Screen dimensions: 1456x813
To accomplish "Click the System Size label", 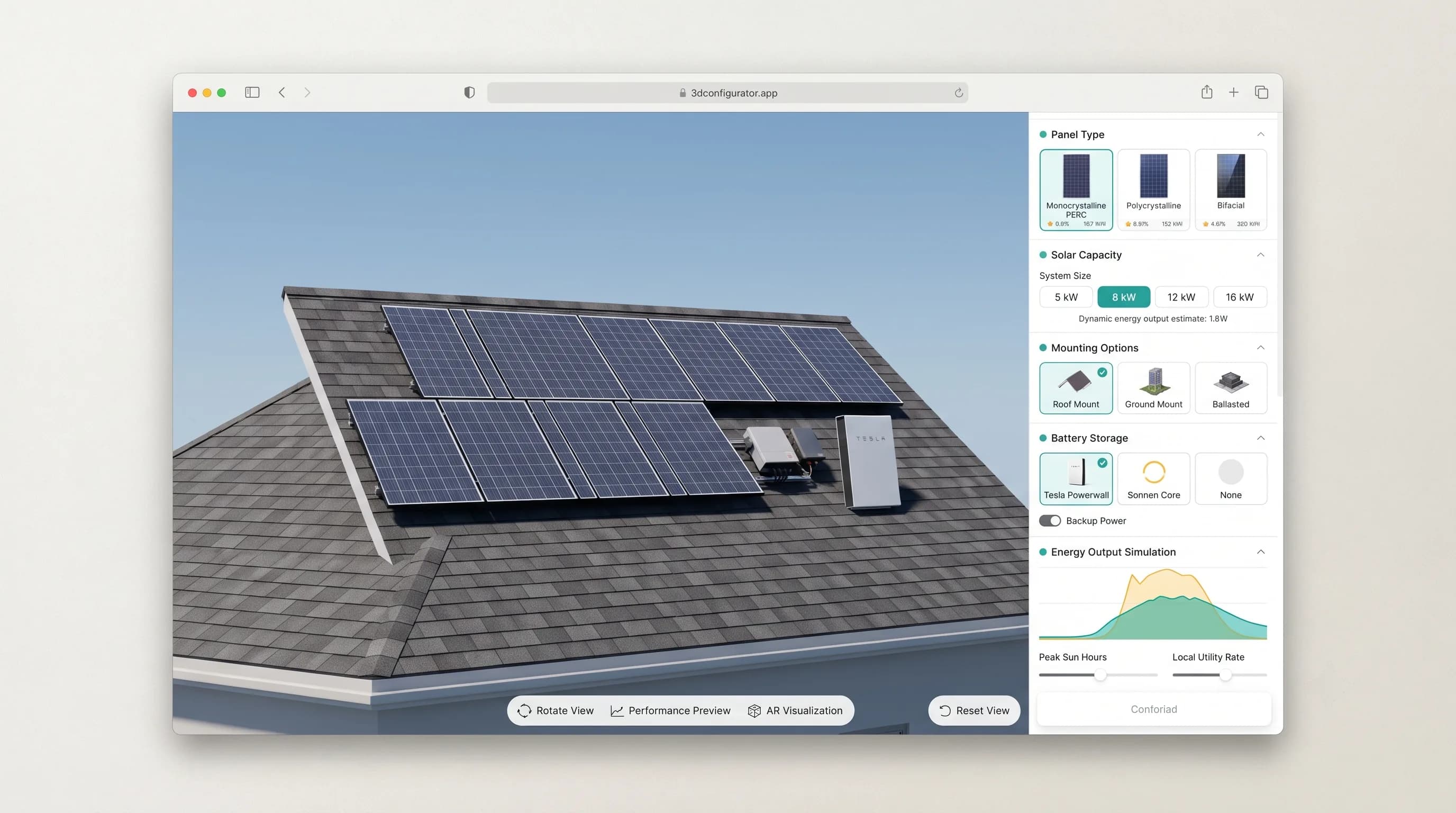I will tap(1065, 275).
